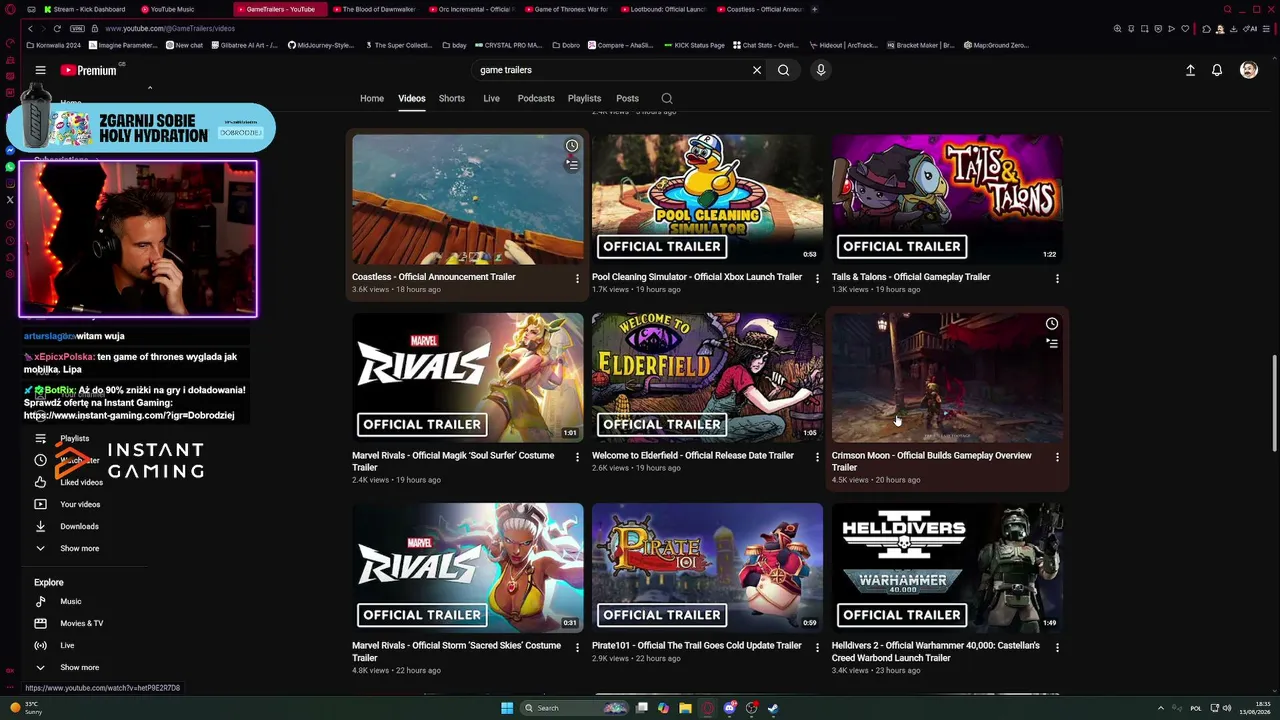The height and width of the screenshot is (720, 1280).
Task: Open more options for Storm costume trailer
Action: (577, 647)
